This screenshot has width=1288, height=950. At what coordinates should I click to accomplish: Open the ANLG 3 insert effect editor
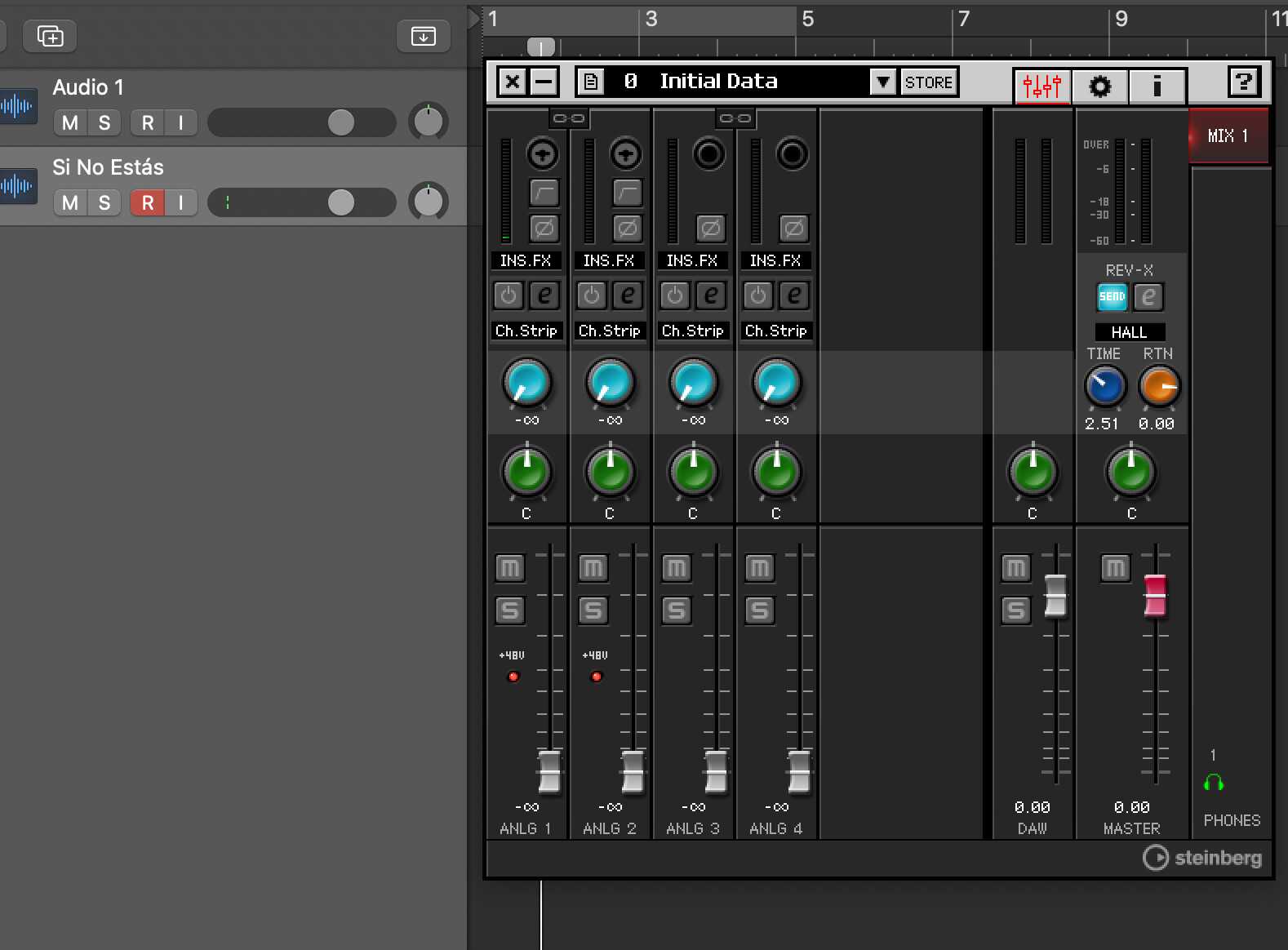pos(711,295)
